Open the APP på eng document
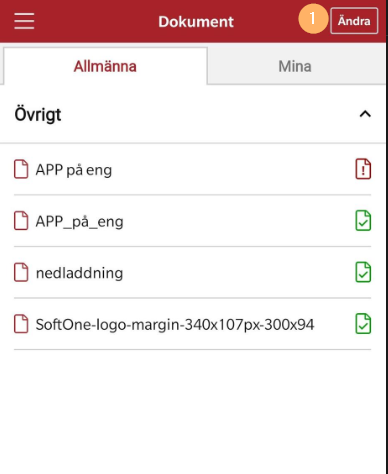Viewport: 388px width, 474px height. coord(192,169)
